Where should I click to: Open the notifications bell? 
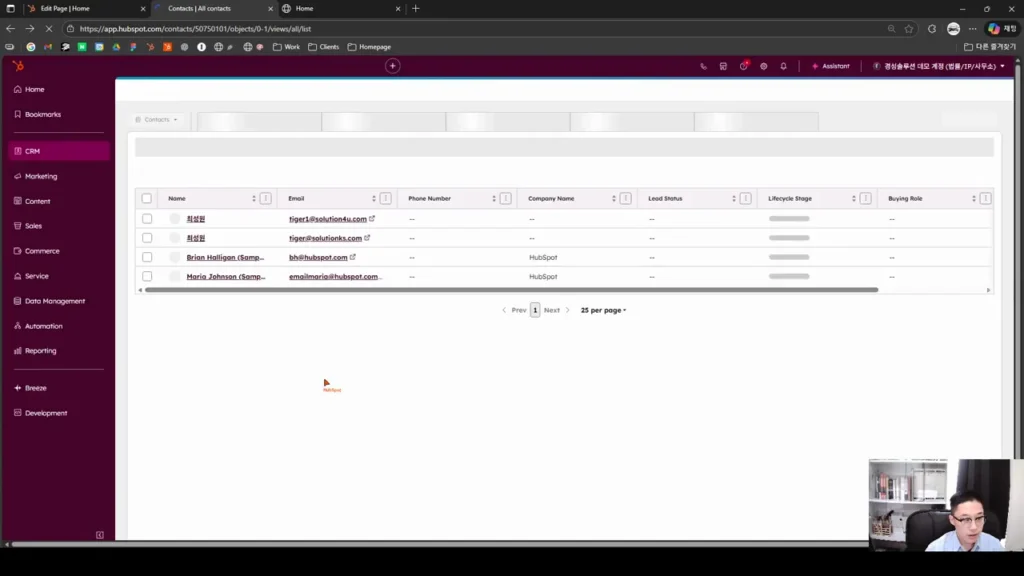784,67
